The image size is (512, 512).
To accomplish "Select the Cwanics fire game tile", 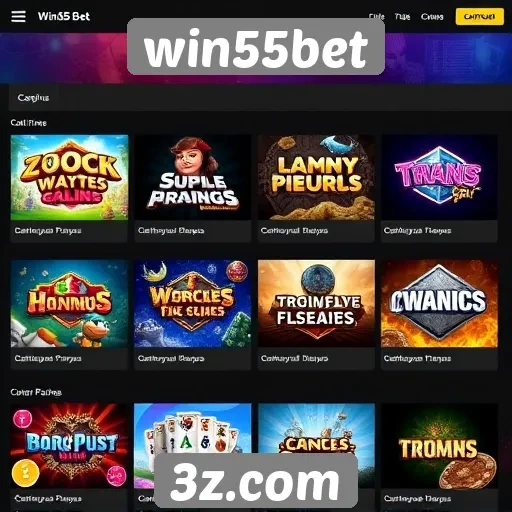I will tap(439, 304).
